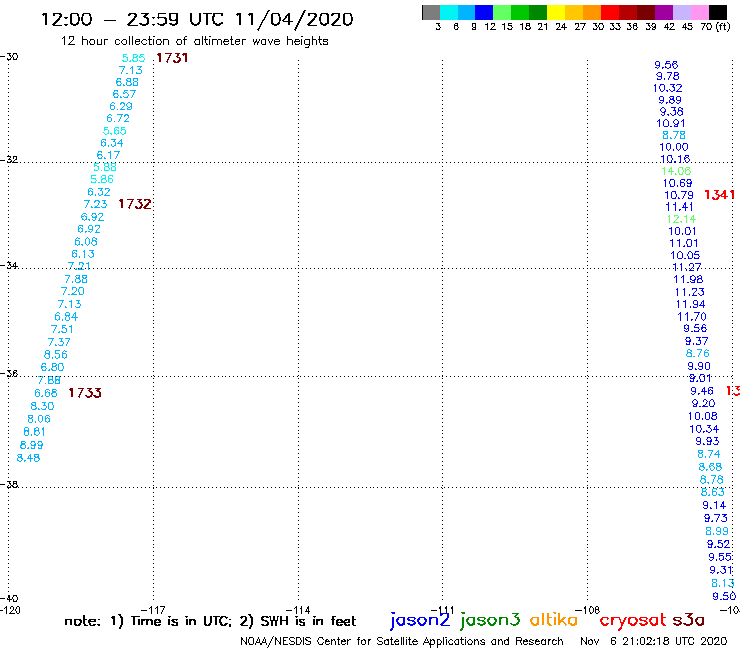Click the -117 longitude axis label
Image resolution: width=740 pixels, height=650 pixels.
pos(153,610)
